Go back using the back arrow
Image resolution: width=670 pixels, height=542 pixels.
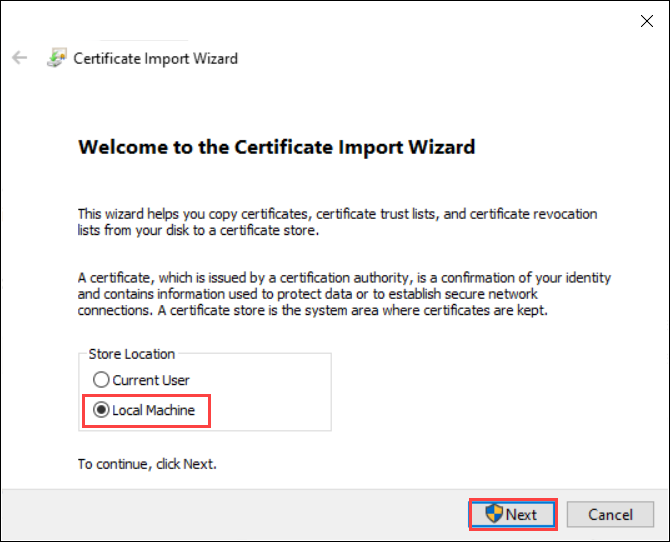[20, 57]
